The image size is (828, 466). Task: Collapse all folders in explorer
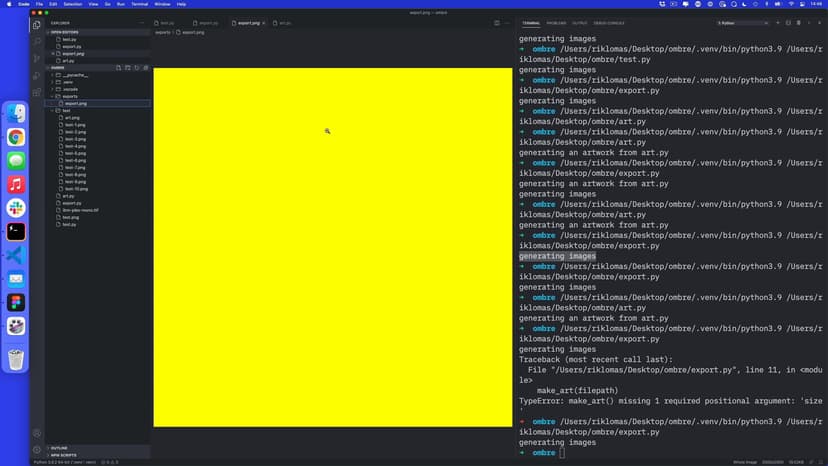click(x=145, y=68)
